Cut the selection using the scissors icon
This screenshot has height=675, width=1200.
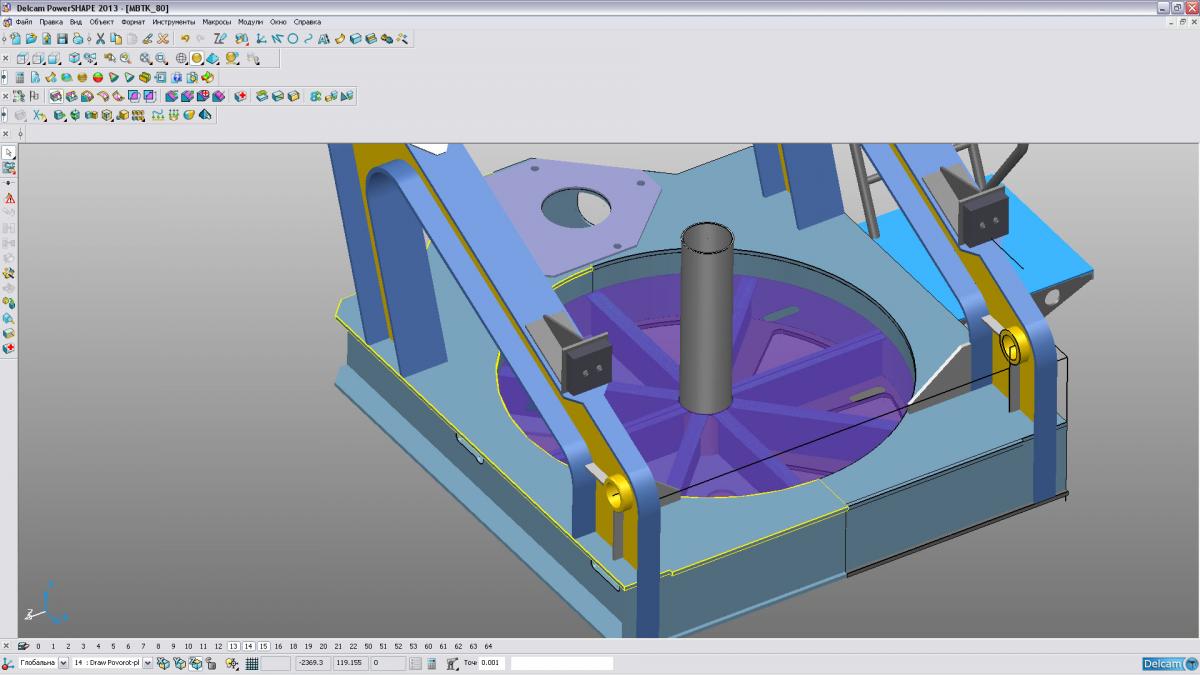tap(101, 39)
